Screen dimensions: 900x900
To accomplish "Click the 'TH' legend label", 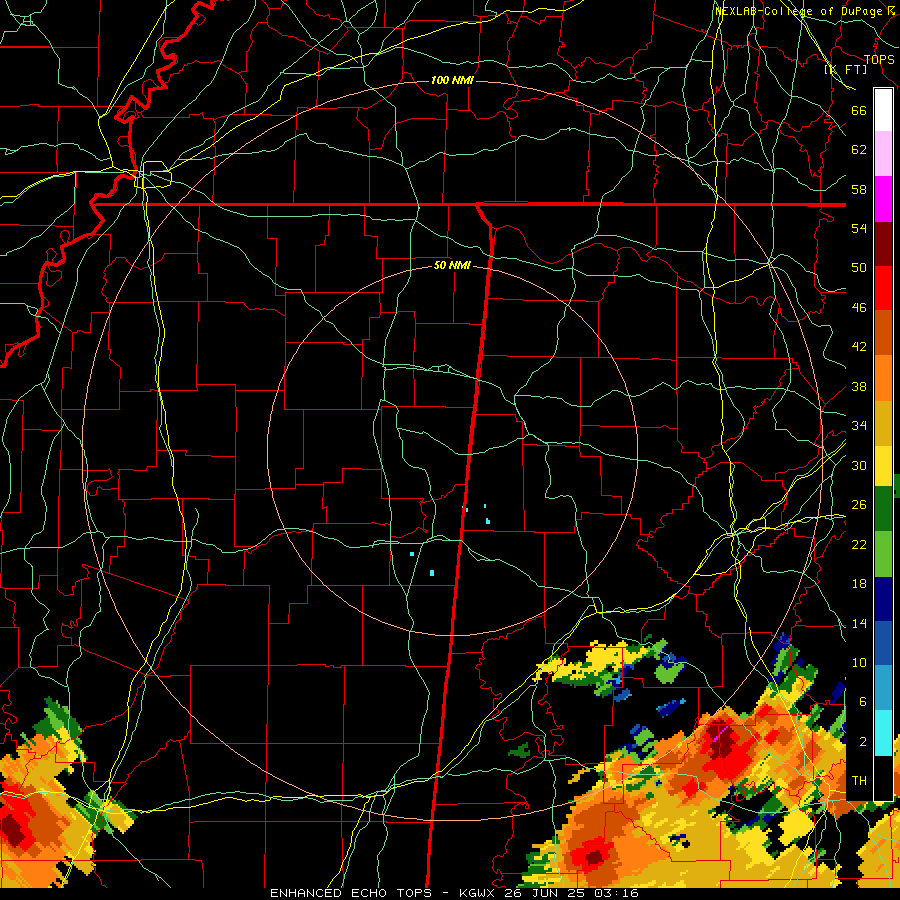I will click(x=859, y=781).
